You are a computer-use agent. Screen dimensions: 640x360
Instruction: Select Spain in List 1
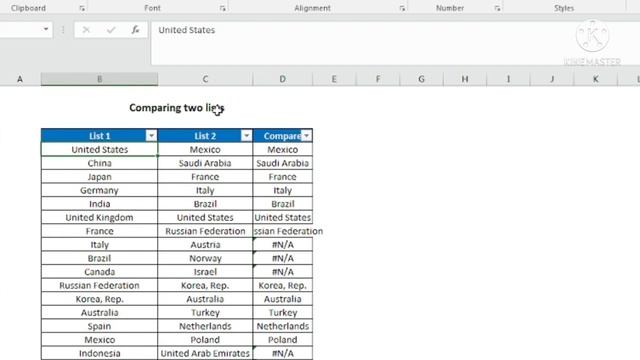(99, 326)
